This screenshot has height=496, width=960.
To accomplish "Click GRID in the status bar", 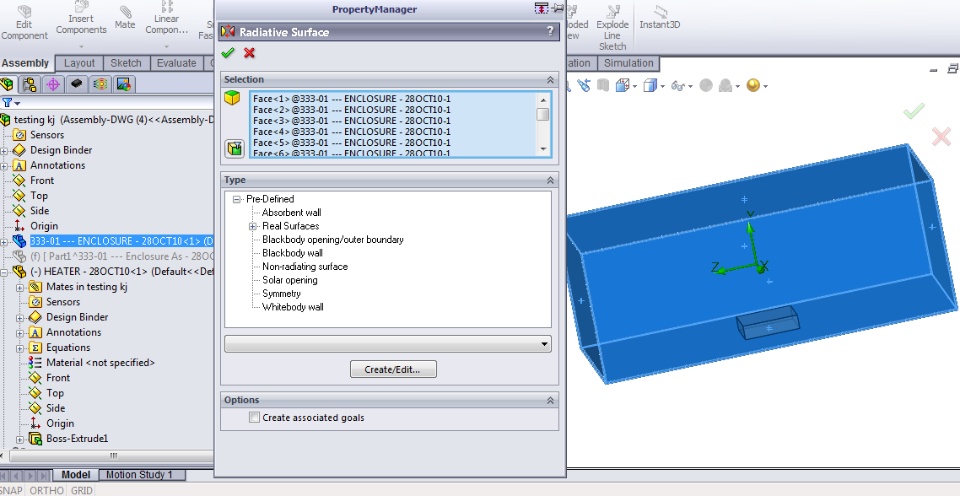I will point(81,490).
